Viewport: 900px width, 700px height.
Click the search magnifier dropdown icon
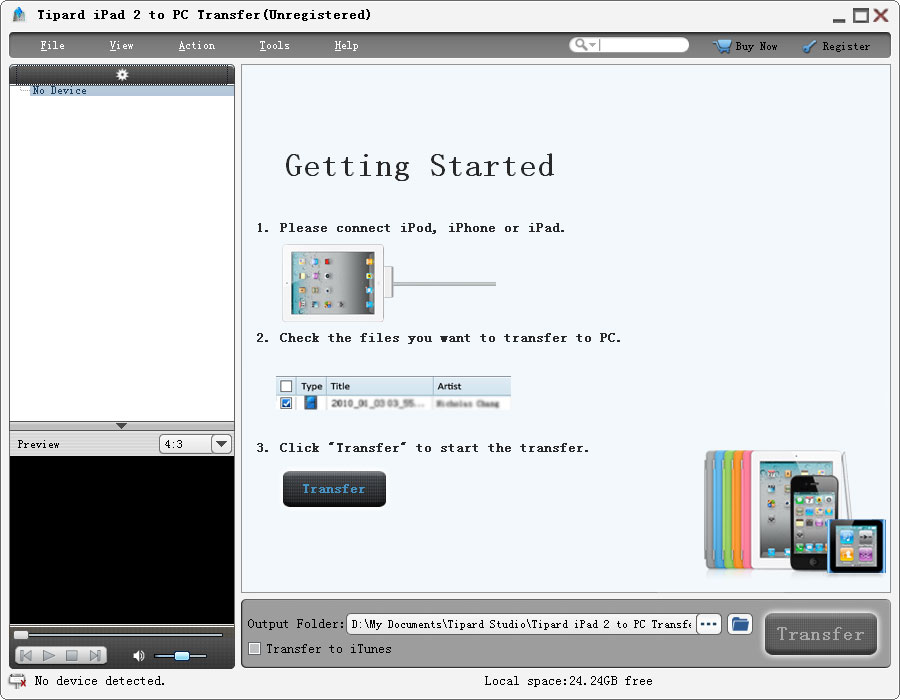[585, 45]
